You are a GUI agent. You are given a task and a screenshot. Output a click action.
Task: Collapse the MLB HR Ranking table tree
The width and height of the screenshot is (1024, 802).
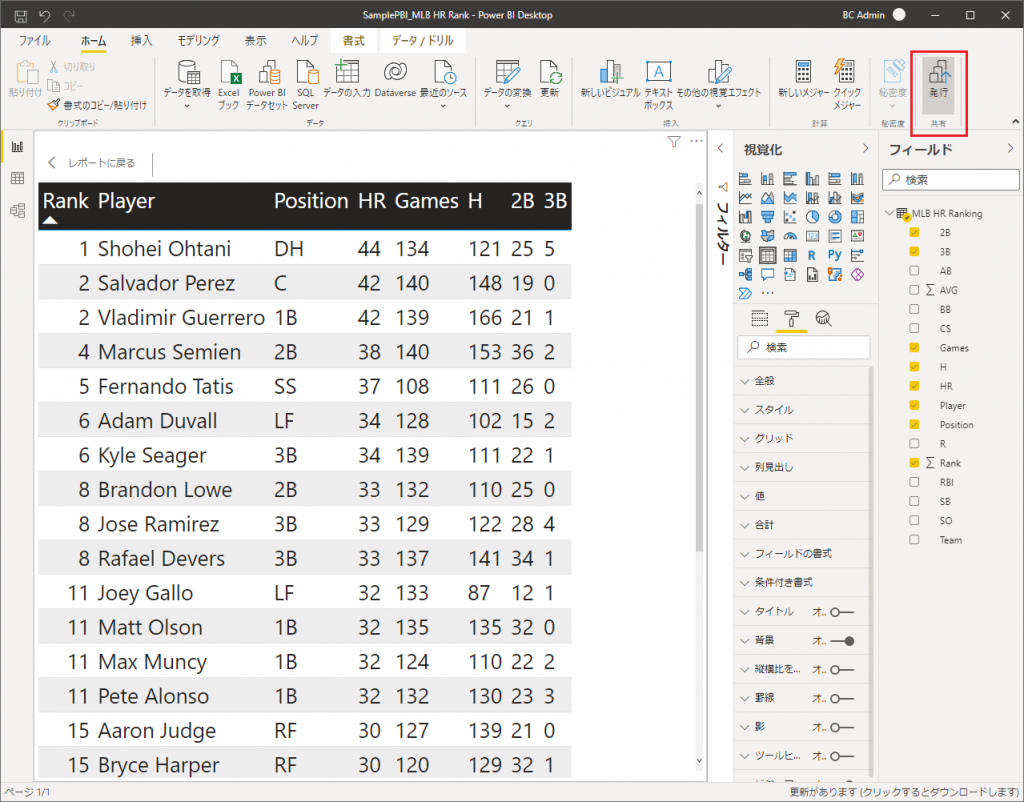(x=889, y=213)
